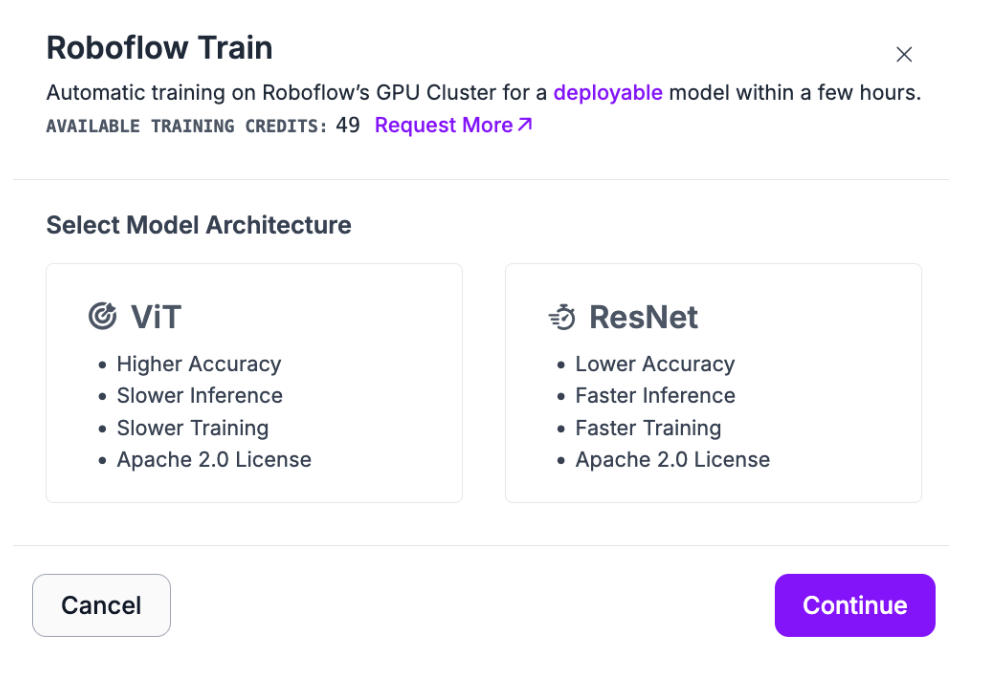Click "Slower Inference" in the ViT card

pyautogui.click(x=199, y=396)
